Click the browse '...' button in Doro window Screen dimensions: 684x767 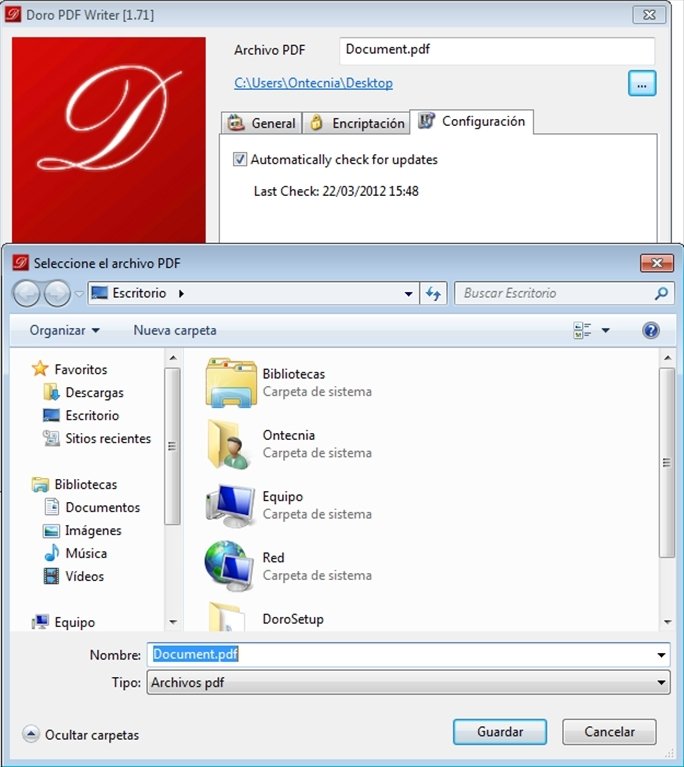[x=641, y=83]
